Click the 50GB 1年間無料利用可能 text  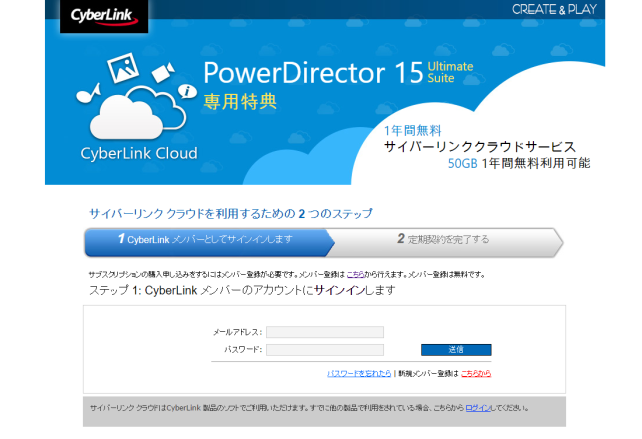(519, 163)
